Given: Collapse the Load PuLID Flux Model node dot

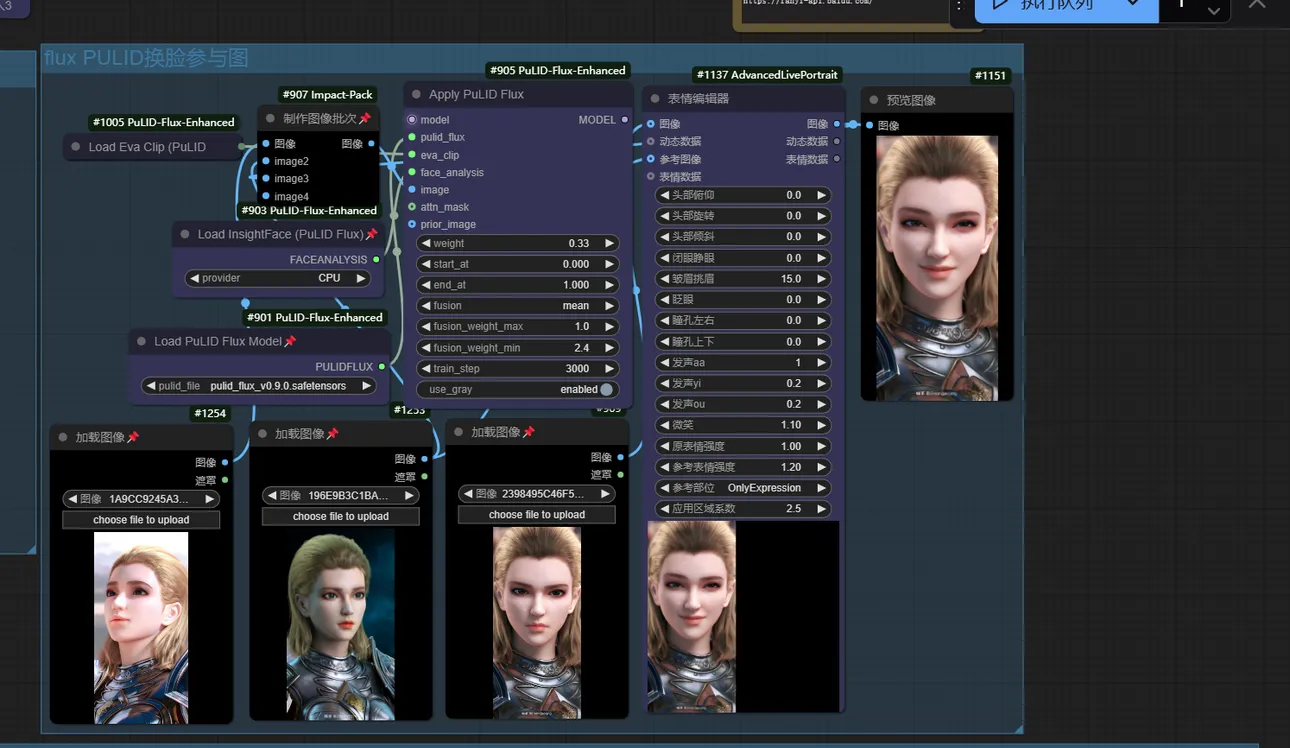Looking at the screenshot, I should point(141,341).
